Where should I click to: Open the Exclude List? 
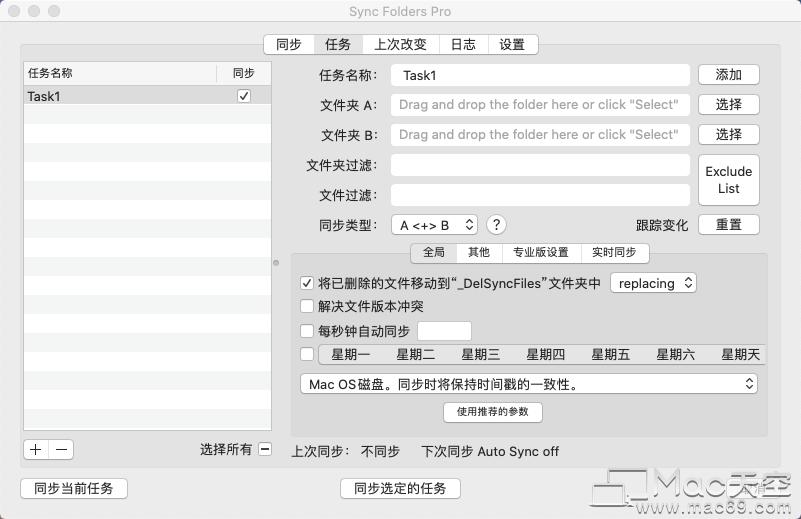(x=728, y=180)
